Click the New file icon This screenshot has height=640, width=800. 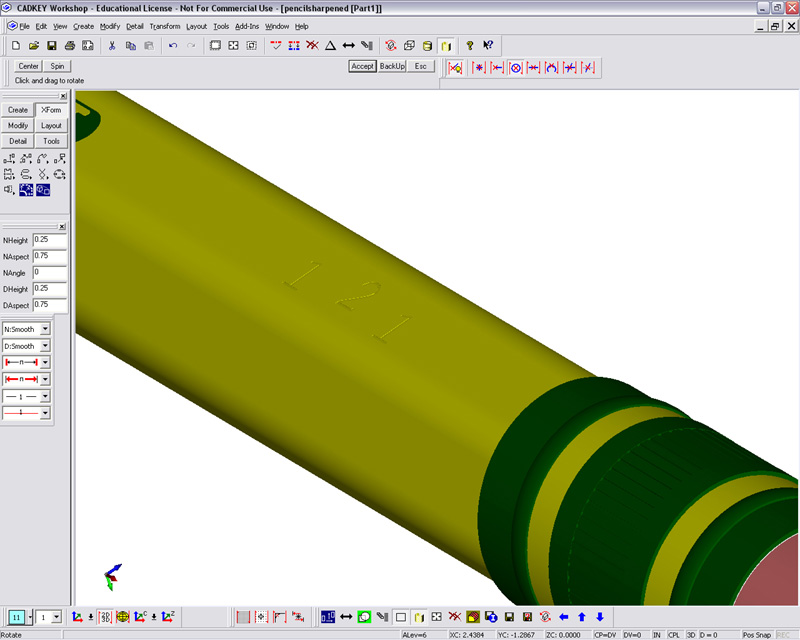[17, 46]
